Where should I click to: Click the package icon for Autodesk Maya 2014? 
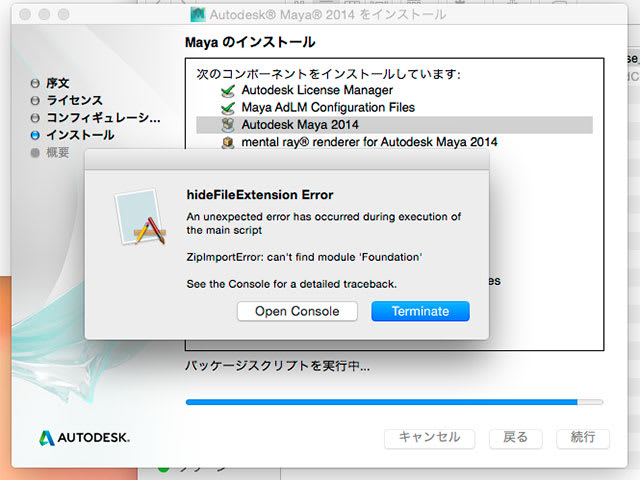pyautogui.click(x=228, y=125)
